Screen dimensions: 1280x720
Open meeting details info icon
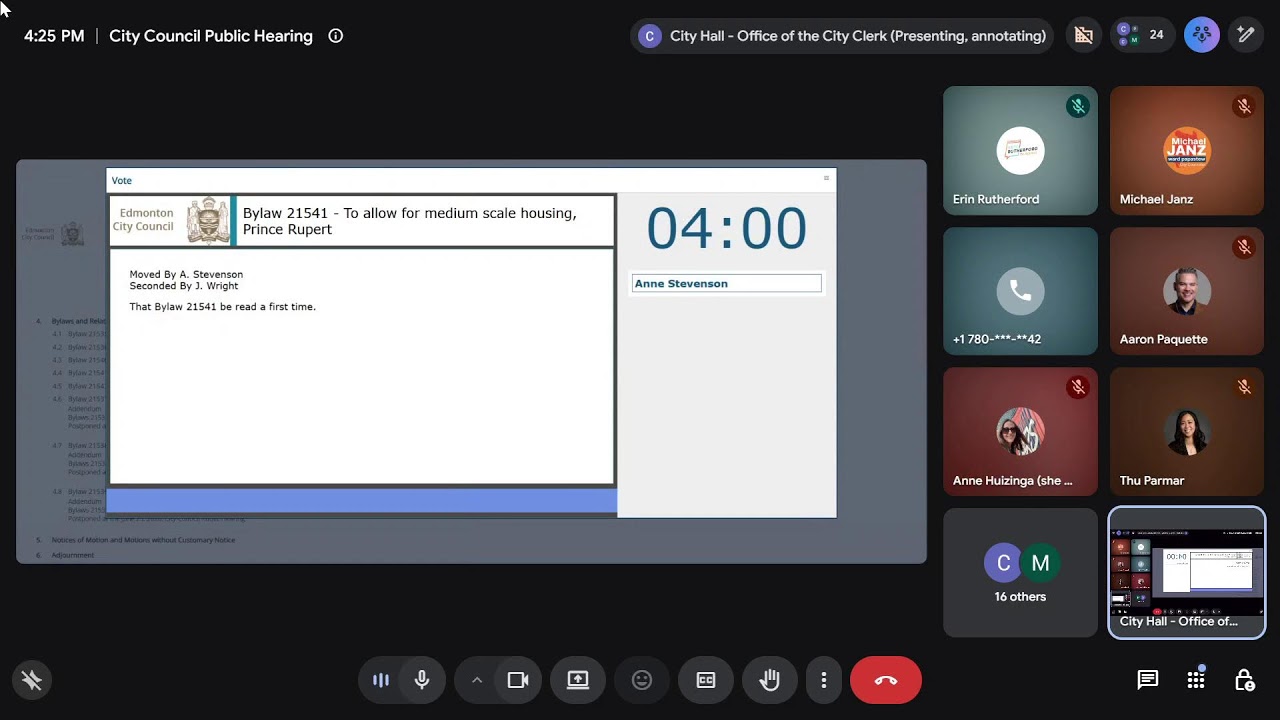coord(336,36)
